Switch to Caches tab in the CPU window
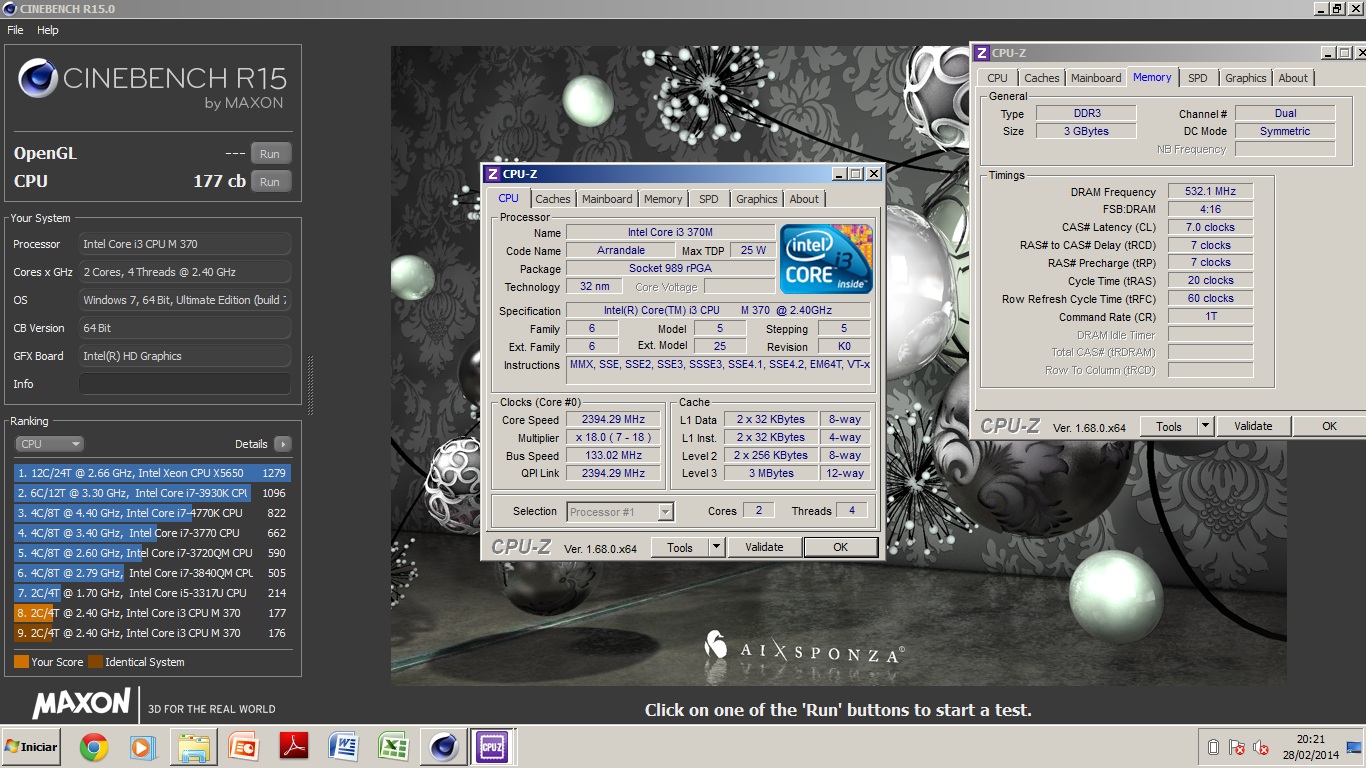Screen dimensions: 1366x768 tap(553, 199)
